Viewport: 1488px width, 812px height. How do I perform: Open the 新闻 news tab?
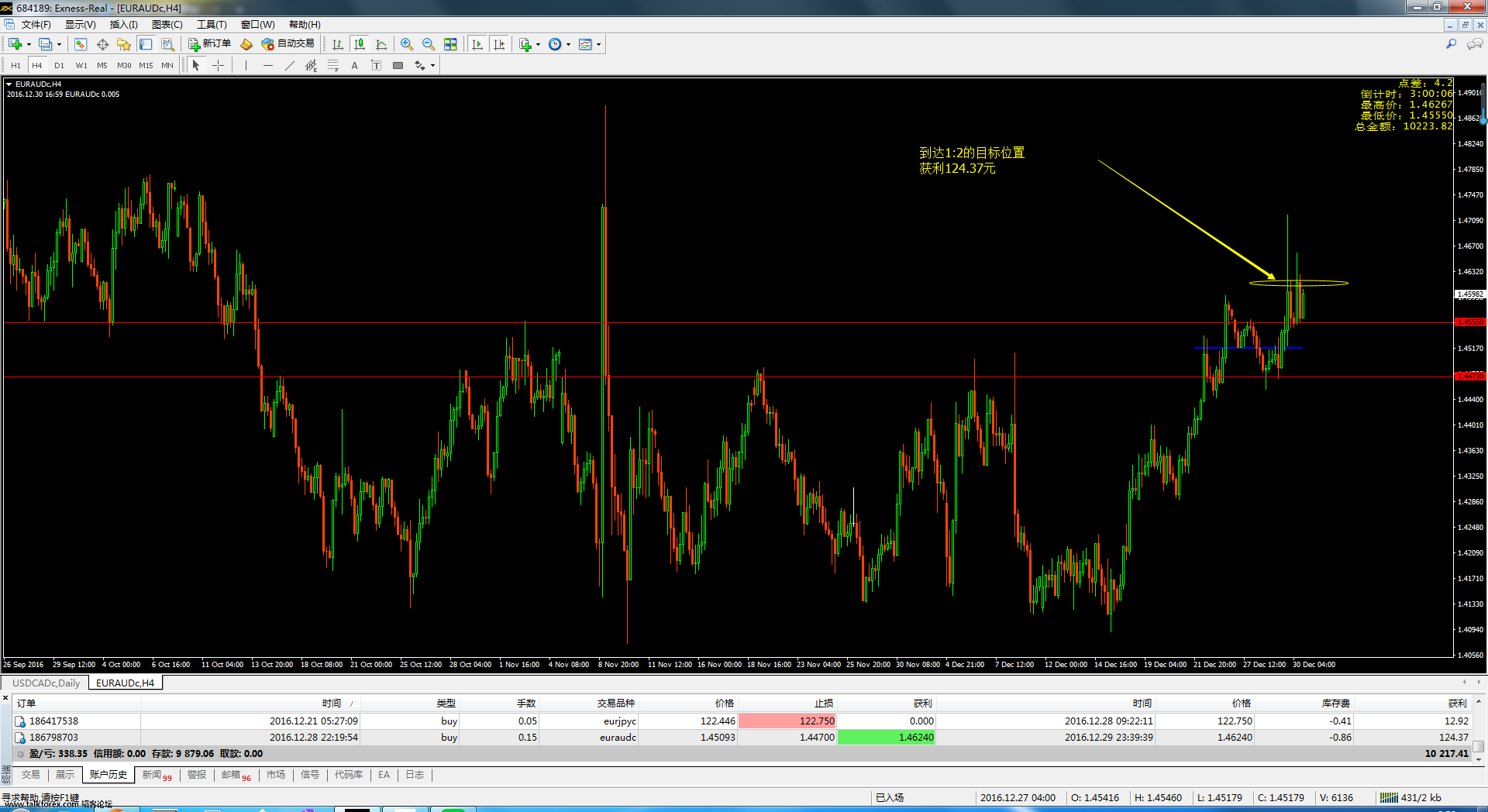157,775
